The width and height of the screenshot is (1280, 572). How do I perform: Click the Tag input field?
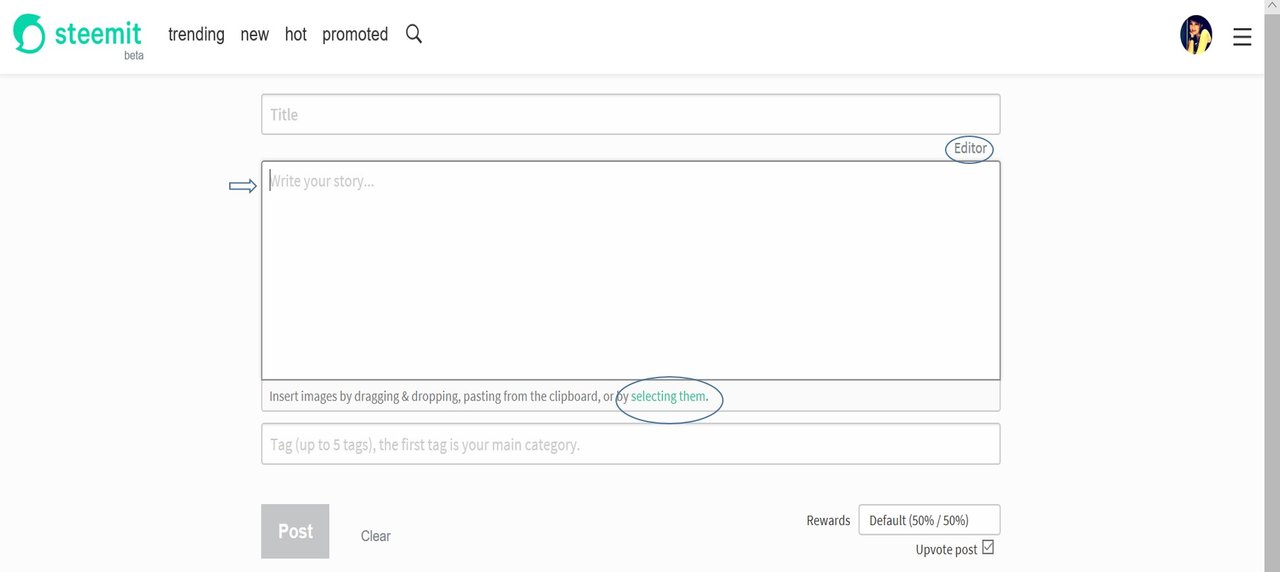tap(631, 444)
